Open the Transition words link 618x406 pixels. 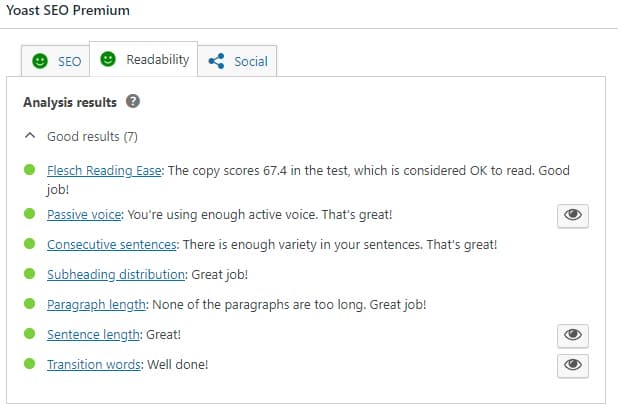[x=94, y=365]
